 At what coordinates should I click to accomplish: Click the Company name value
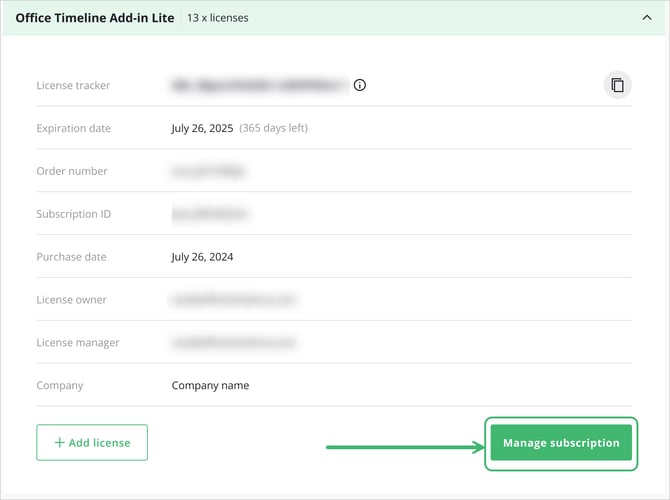[210, 385]
